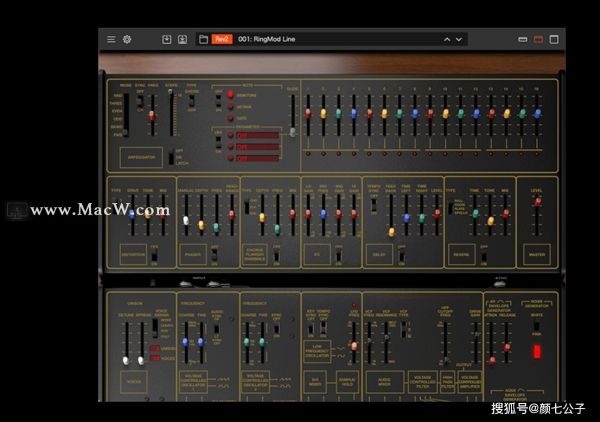
Task: Toggle the EQ on/off switch
Action: click(339, 256)
